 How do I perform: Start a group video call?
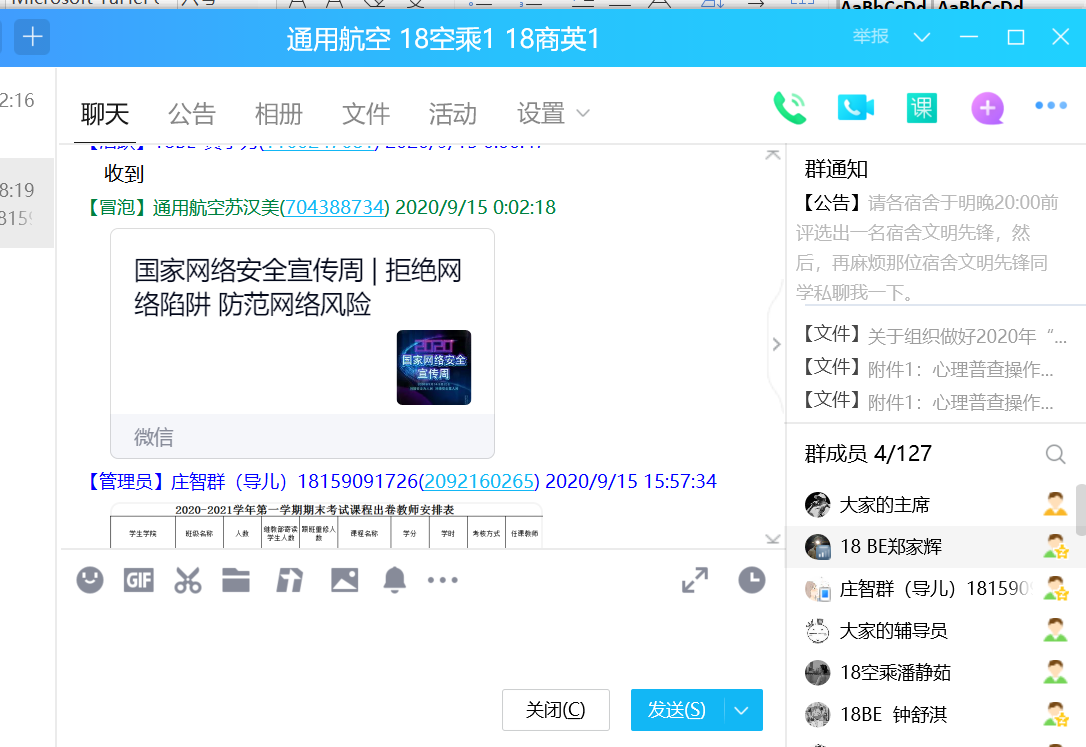coord(856,108)
